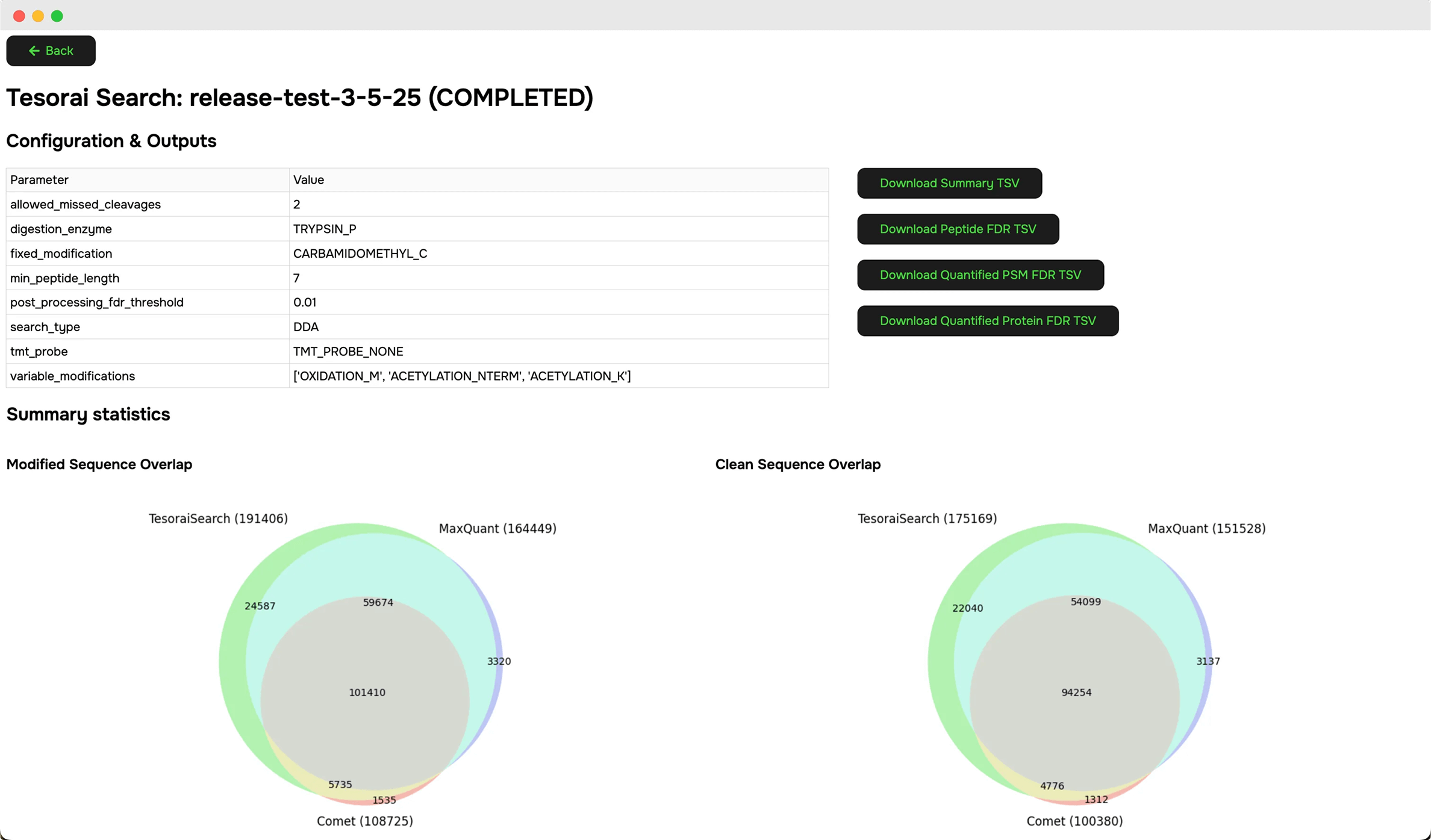
Task: Click the 3320 Venn region value
Action: 499,661
